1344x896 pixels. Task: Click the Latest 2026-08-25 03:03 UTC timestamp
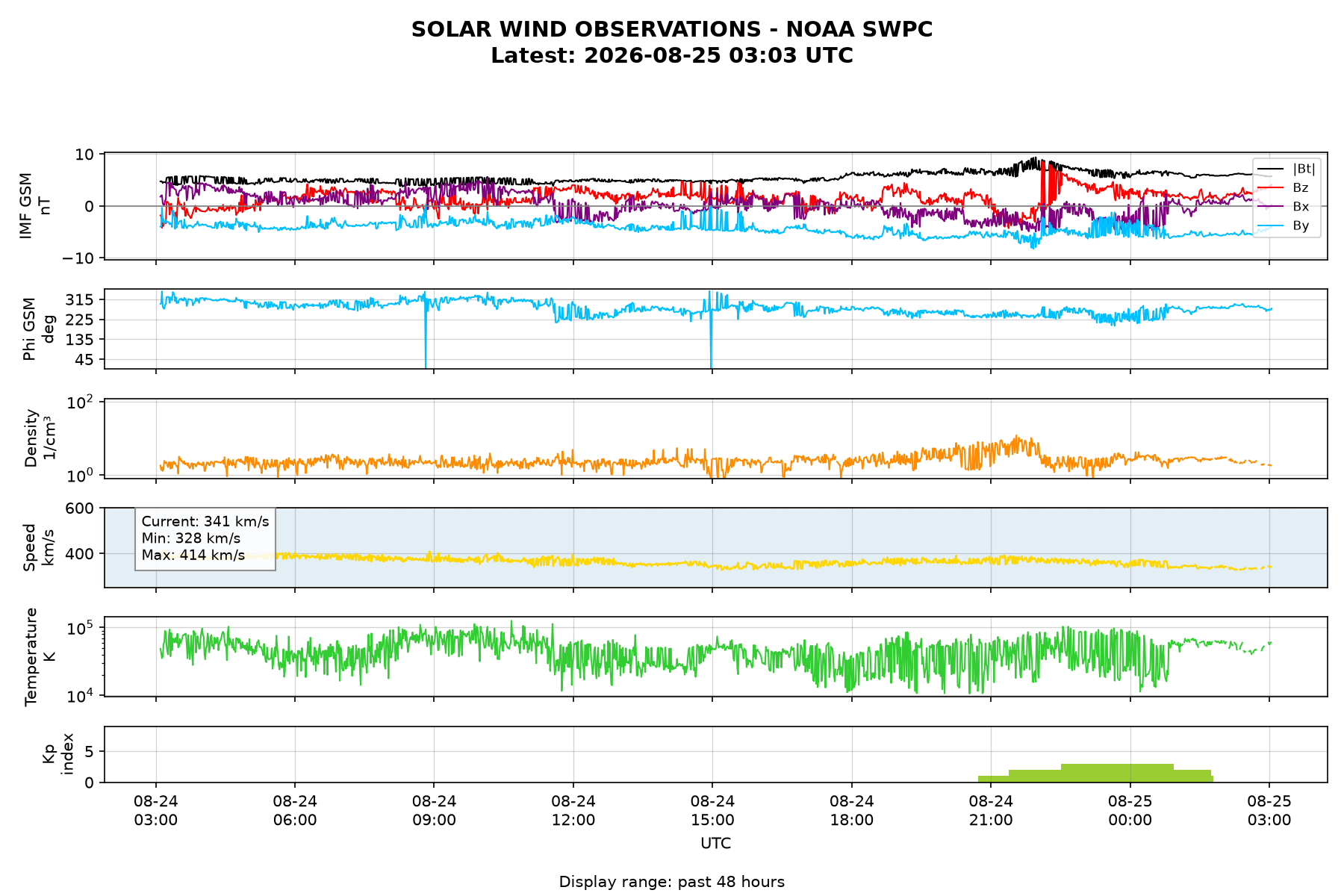[x=672, y=56]
